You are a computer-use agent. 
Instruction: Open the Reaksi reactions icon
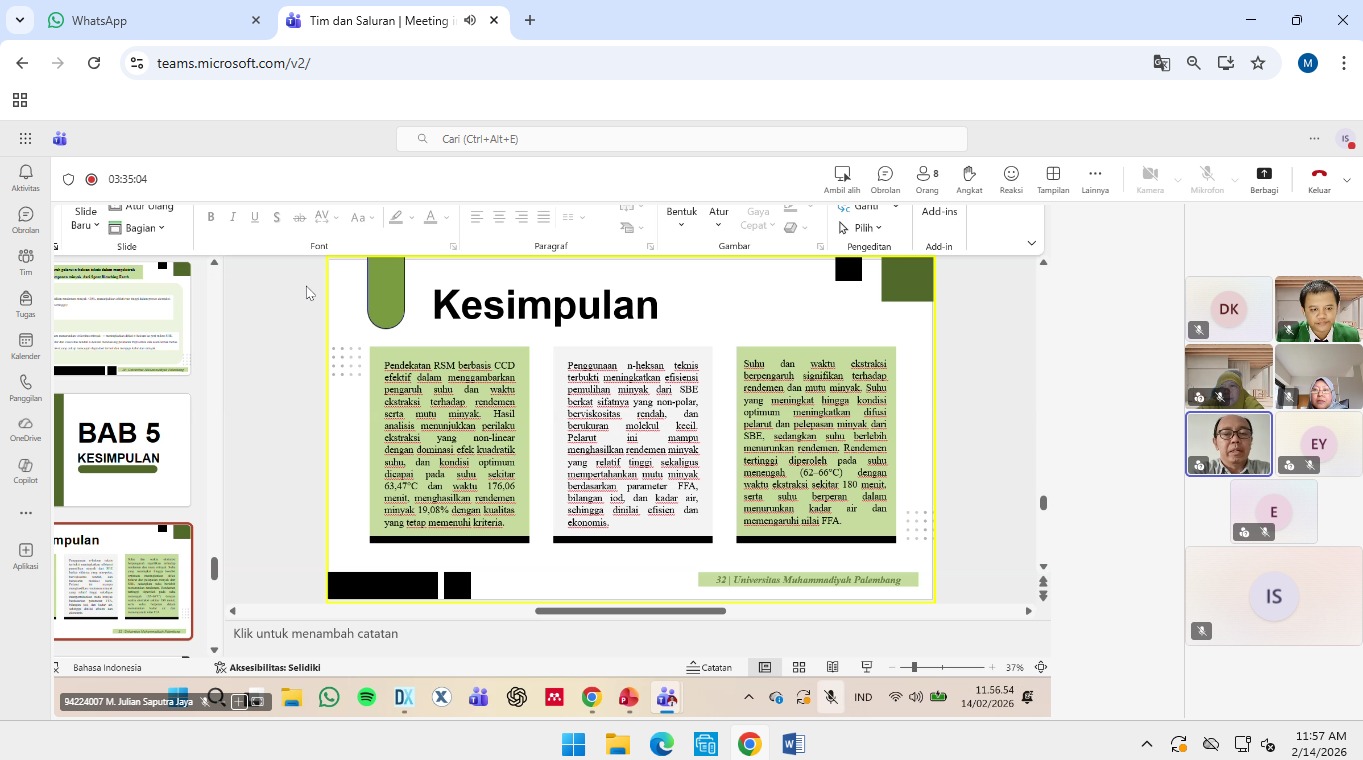pos(1011,179)
